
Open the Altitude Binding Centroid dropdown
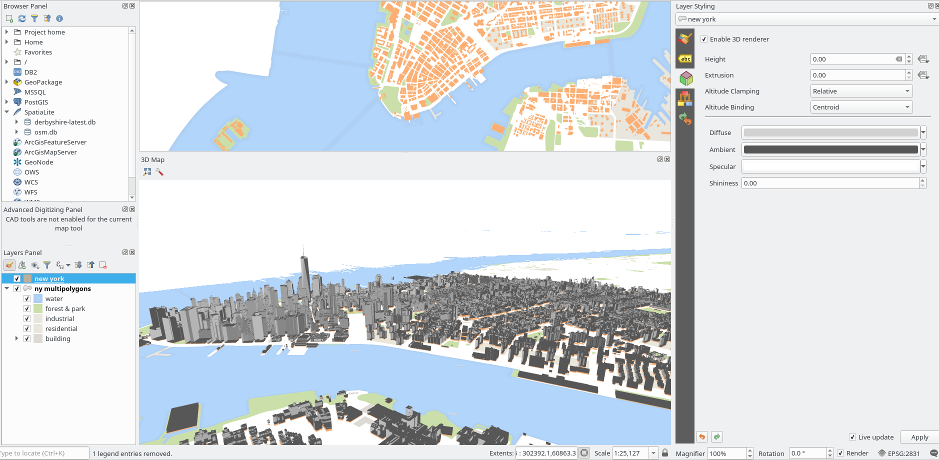pos(861,107)
